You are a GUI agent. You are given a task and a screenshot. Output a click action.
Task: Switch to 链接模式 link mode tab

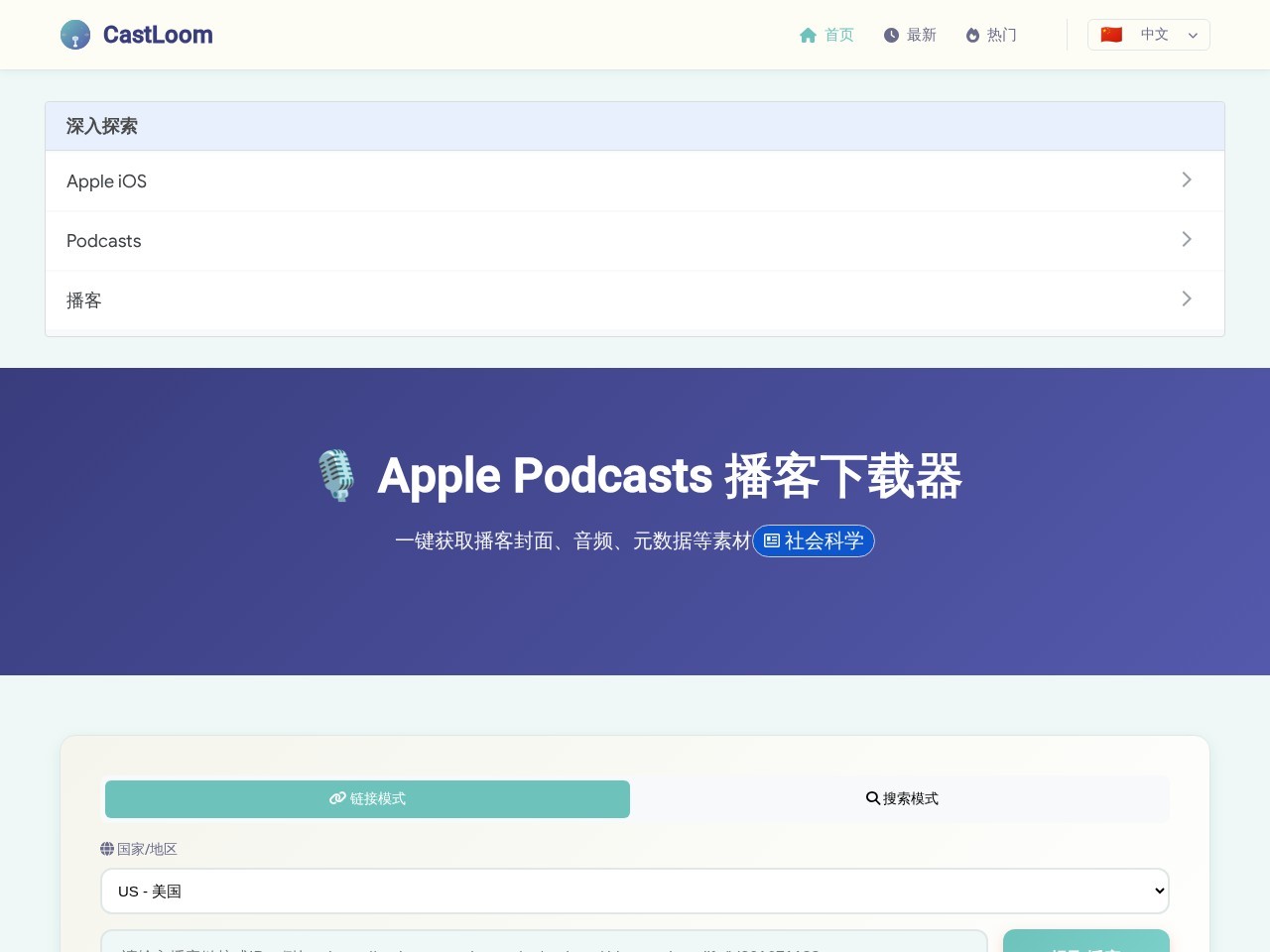(x=367, y=799)
